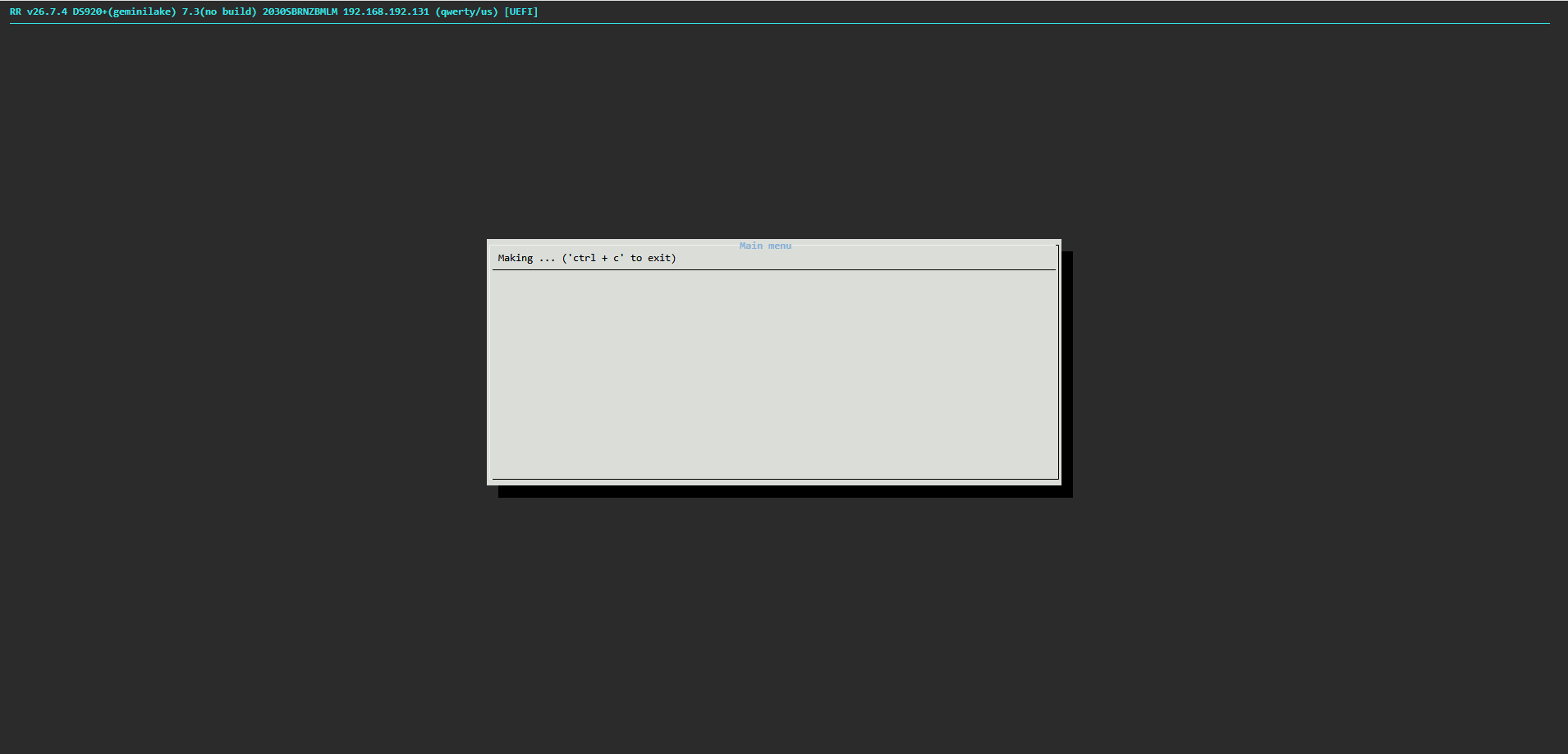Click the empty output area of the dialog
This screenshot has height=754, width=1568.
774,374
